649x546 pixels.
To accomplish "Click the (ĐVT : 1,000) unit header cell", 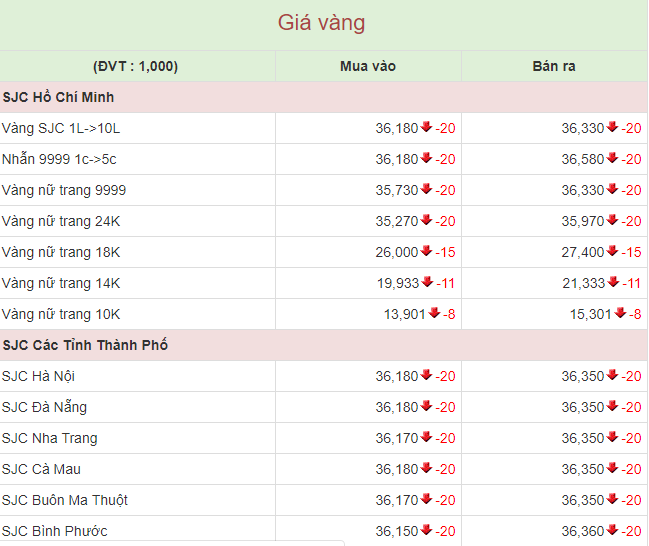I will [x=135, y=66].
